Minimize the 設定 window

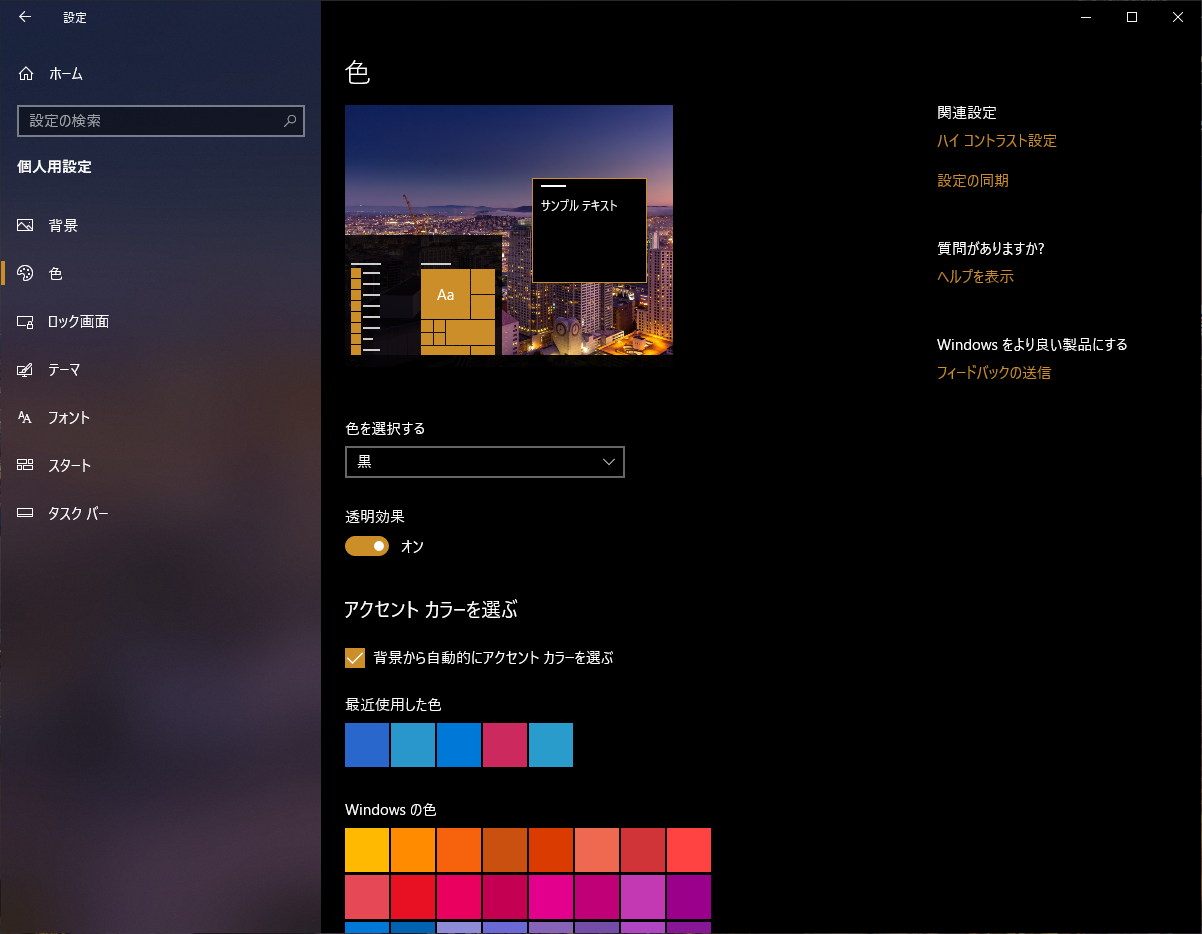click(1086, 17)
